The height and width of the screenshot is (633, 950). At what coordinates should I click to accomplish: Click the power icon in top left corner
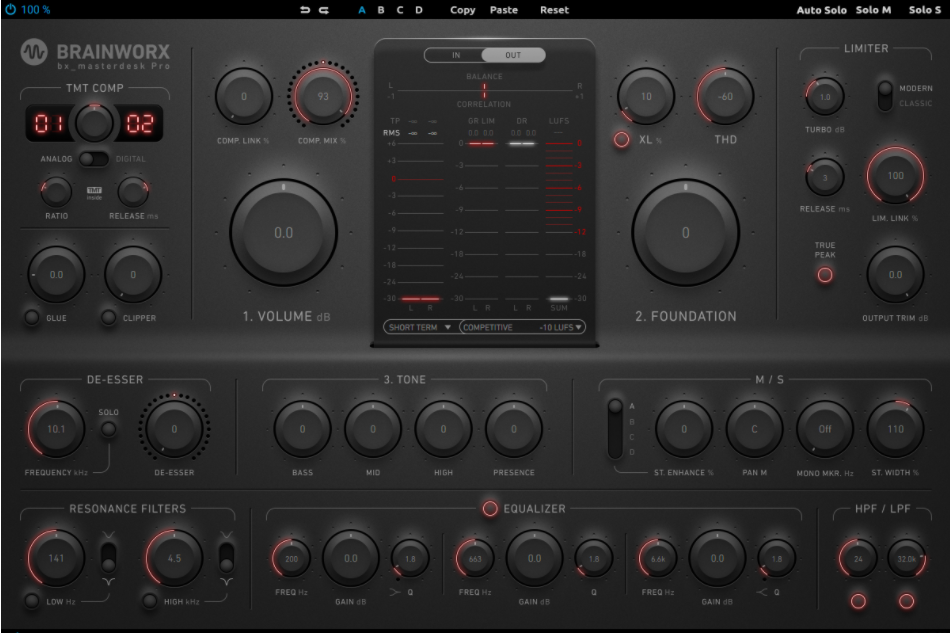click(x=9, y=10)
